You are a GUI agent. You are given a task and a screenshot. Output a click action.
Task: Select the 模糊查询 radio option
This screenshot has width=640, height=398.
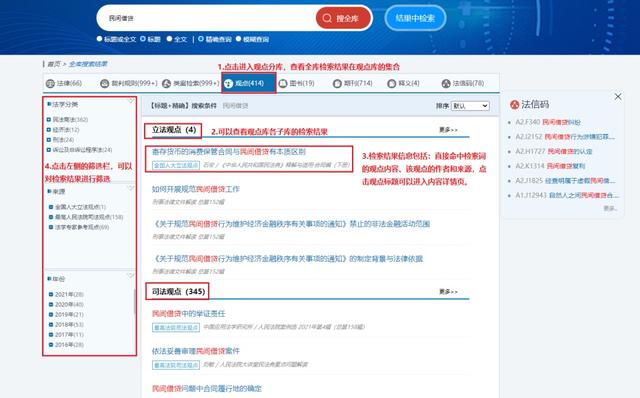(x=238, y=39)
